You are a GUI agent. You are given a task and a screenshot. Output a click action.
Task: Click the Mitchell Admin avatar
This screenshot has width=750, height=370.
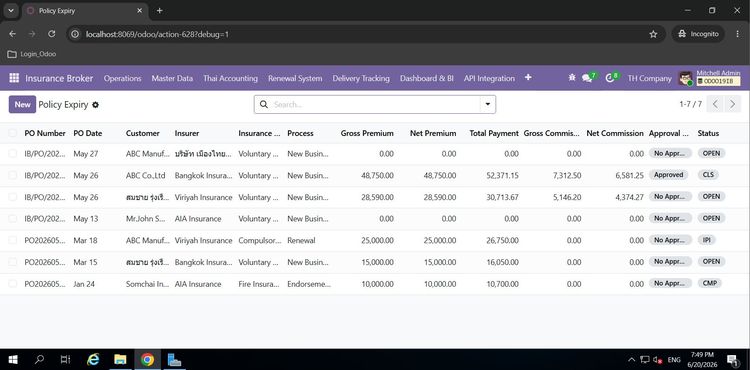point(685,78)
